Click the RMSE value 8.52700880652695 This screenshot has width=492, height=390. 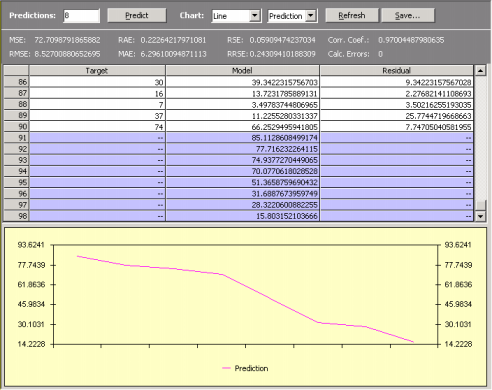point(67,54)
